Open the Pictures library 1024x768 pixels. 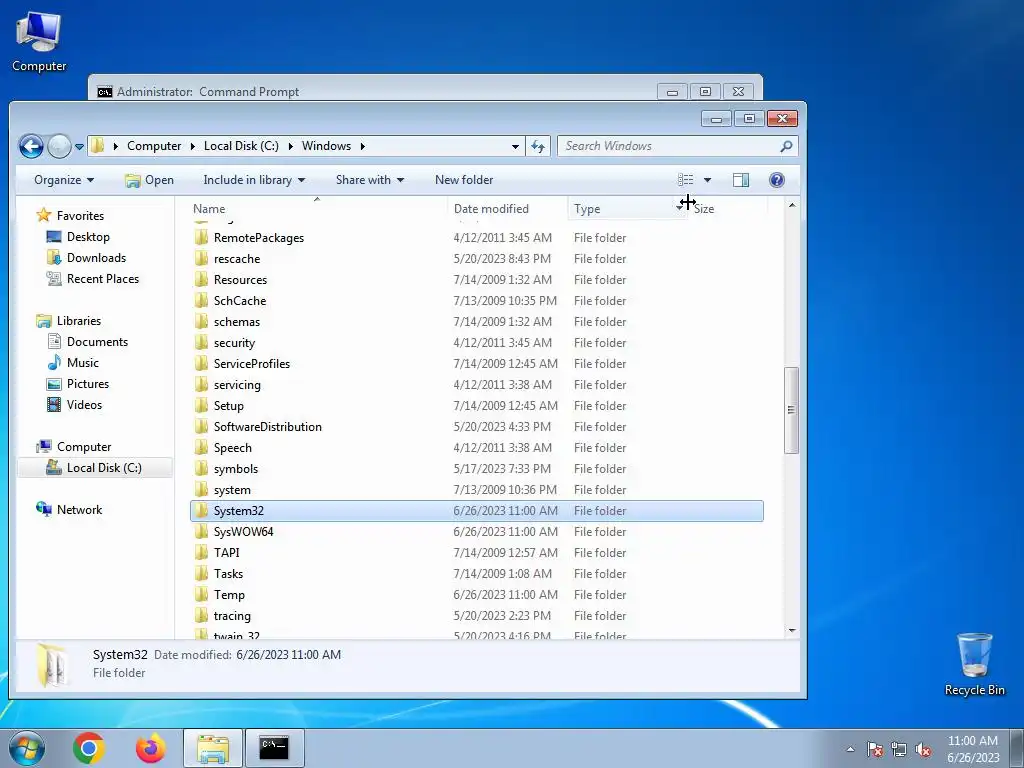click(x=88, y=383)
